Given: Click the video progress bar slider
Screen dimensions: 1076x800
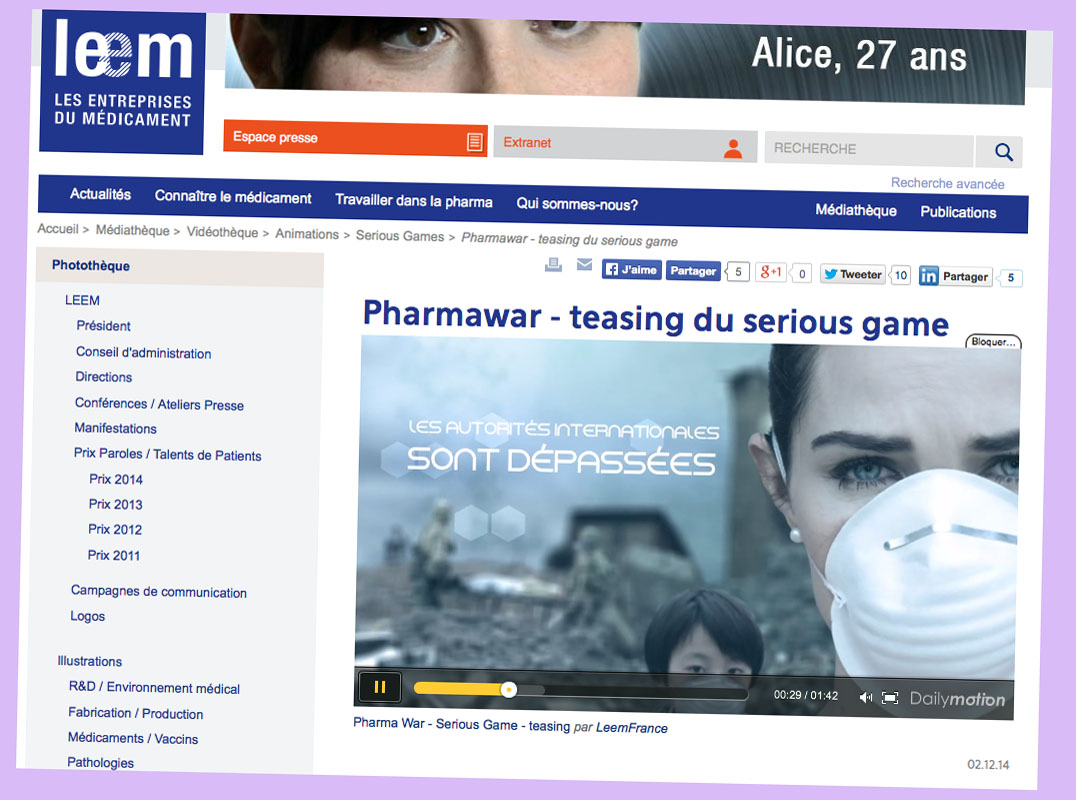Looking at the screenshot, I should tap(509, 690).
